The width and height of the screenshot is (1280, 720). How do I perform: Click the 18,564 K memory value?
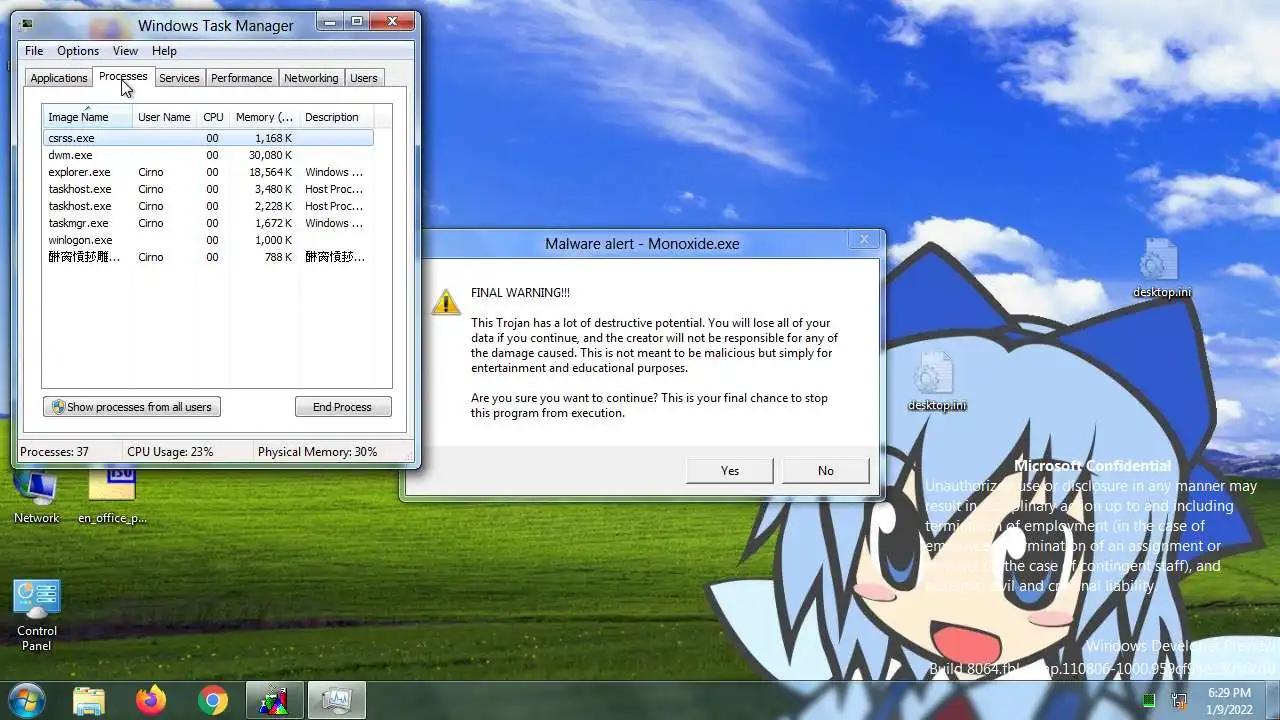click(x=270, y=172)
